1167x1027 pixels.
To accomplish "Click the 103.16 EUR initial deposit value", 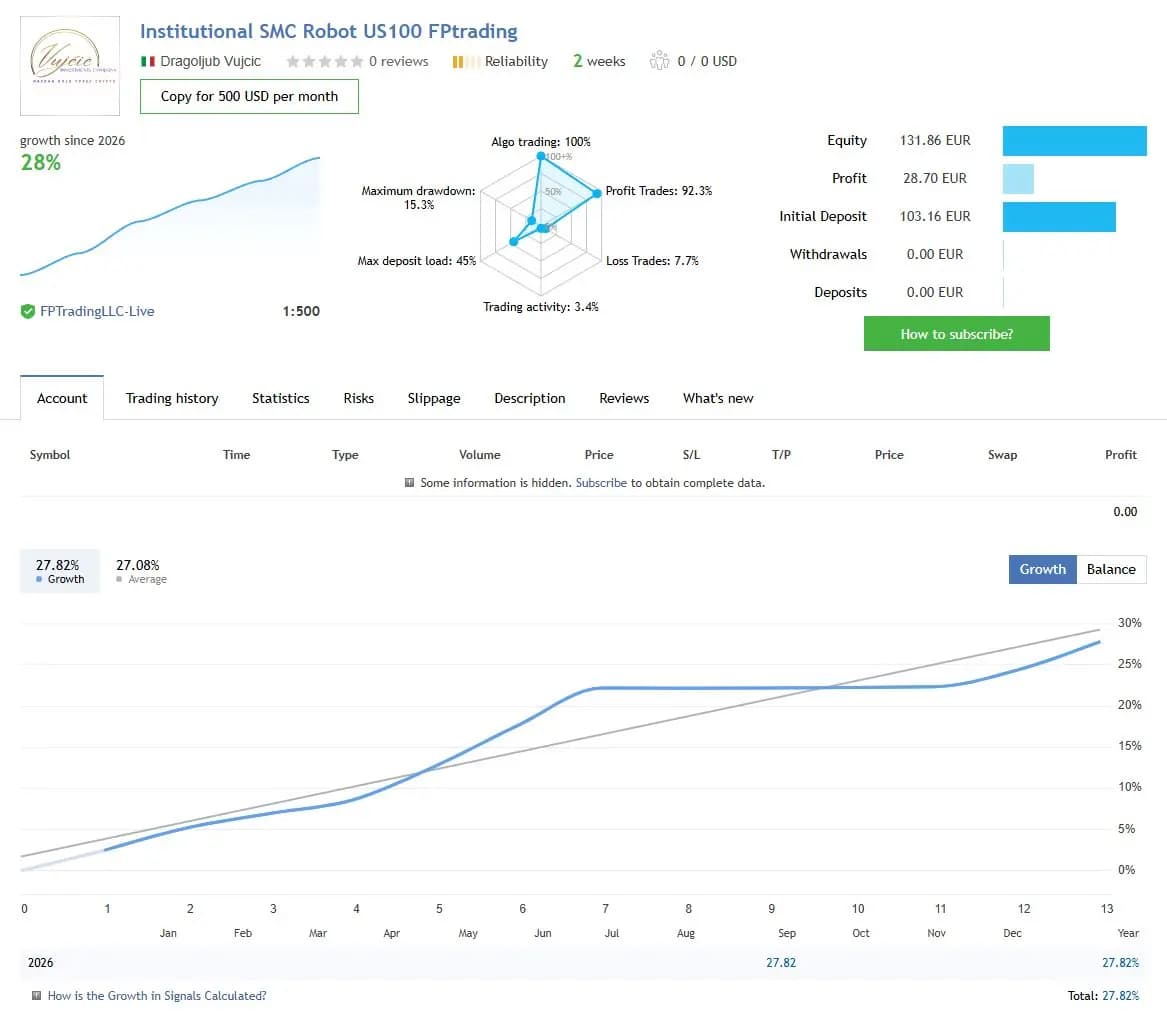I will point(935,216).
